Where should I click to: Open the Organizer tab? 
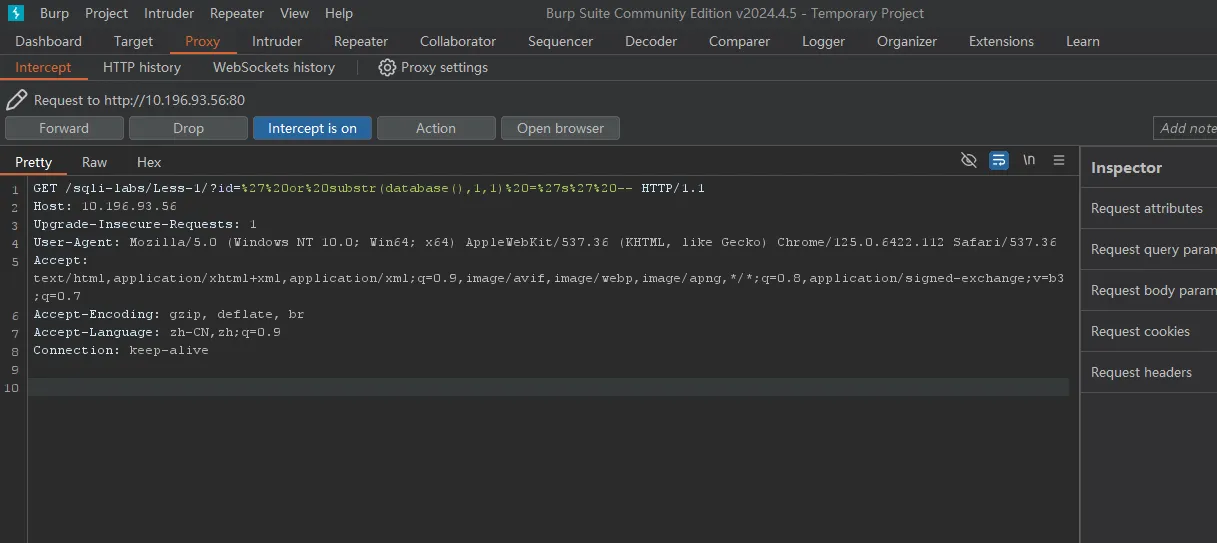(907, 41)
